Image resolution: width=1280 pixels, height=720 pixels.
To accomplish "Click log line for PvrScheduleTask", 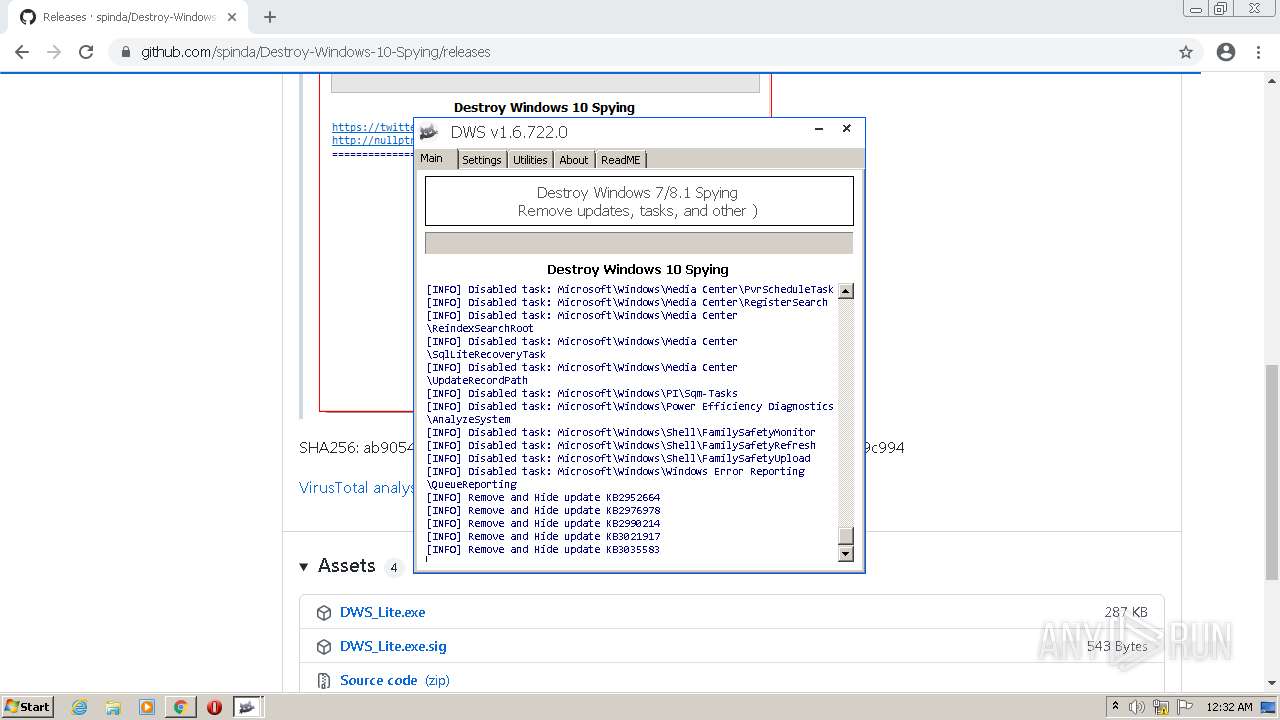I will pos(630,289).
